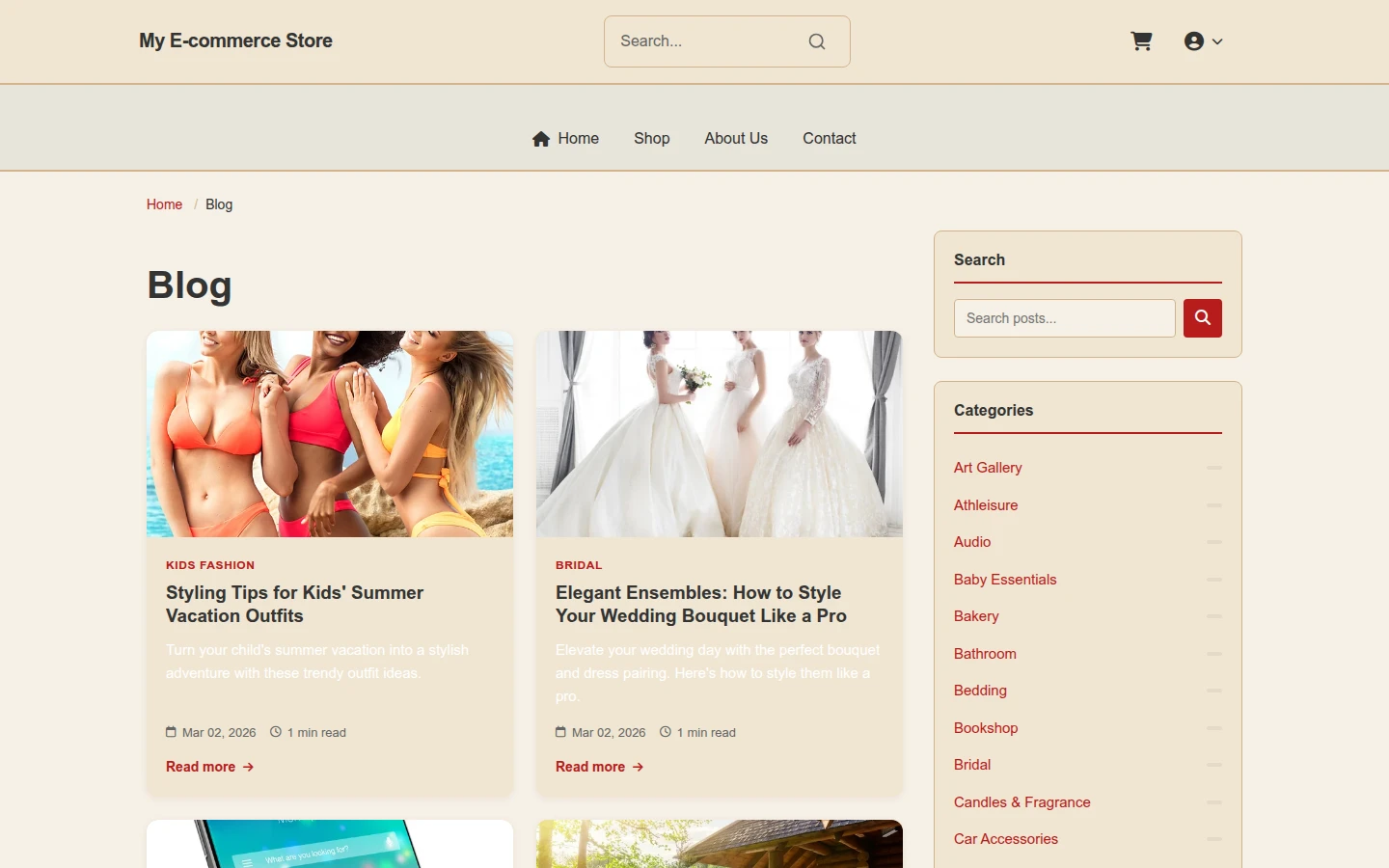
Task: Click the BRIDAL category tag on post
Action: click(x=579, y=565)
